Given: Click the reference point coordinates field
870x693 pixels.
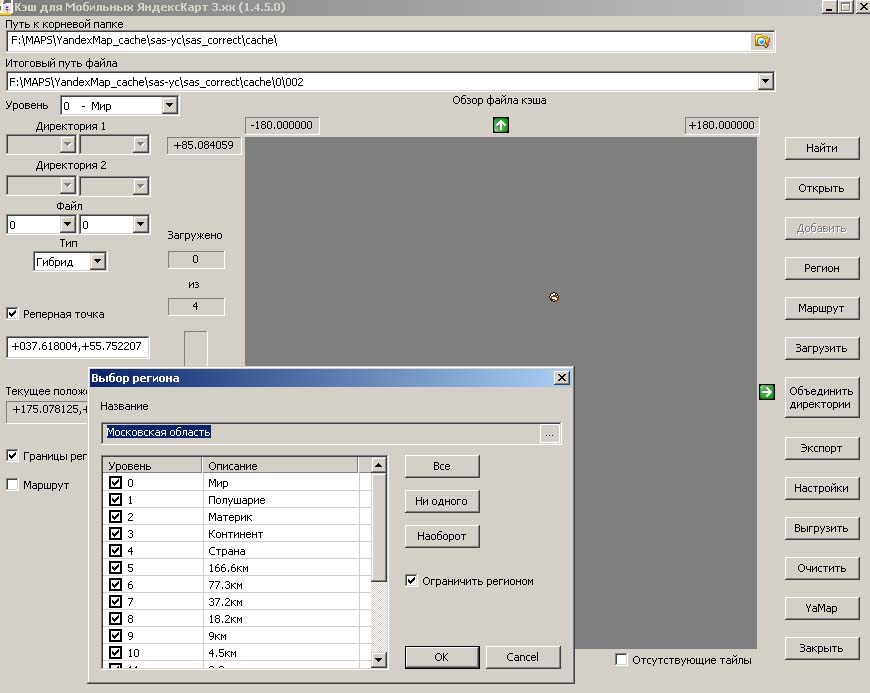Looking at the screenshot, I should (x=78, y=347).
